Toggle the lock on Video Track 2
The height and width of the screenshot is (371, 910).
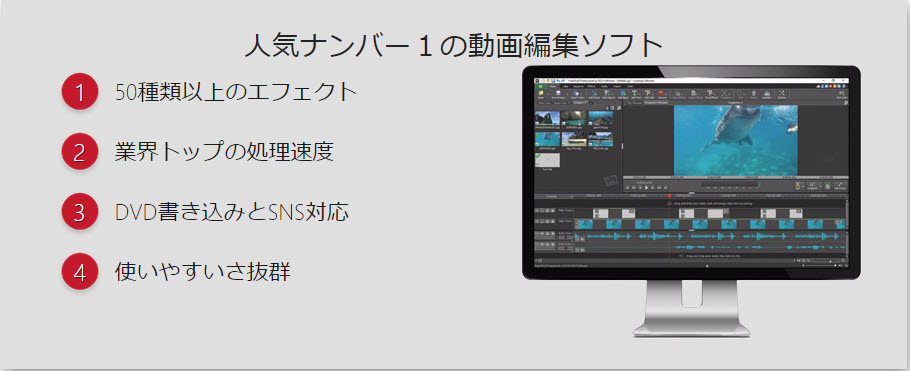(x=547, y=210)
